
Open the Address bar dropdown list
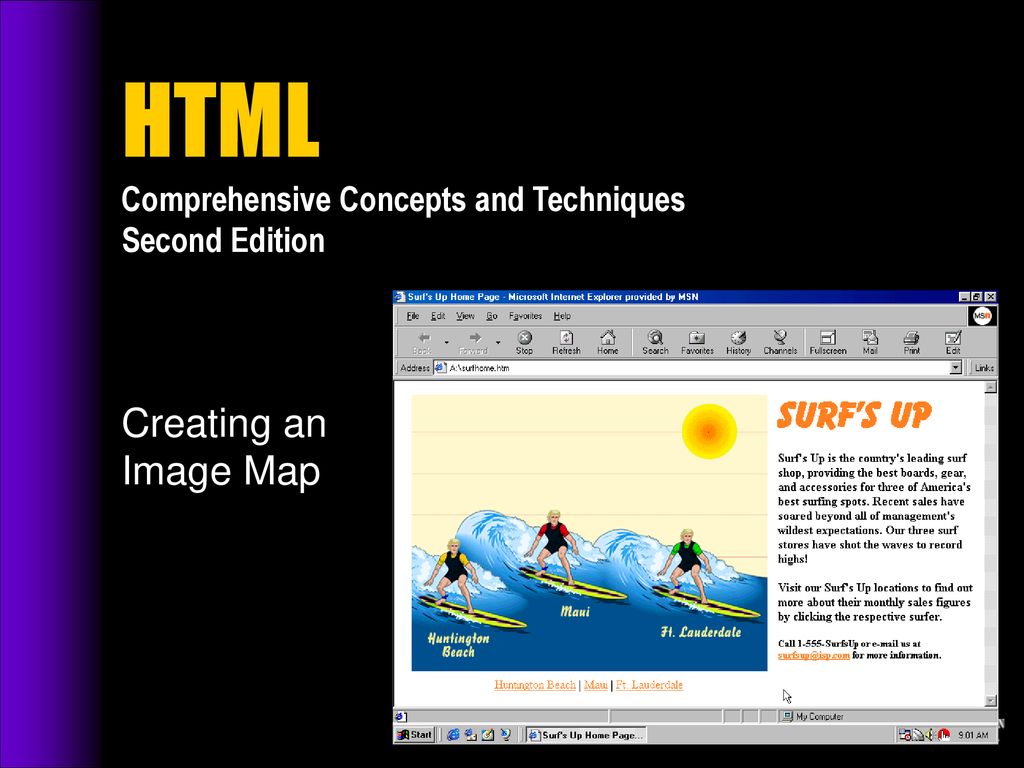(x=955, y=368)
